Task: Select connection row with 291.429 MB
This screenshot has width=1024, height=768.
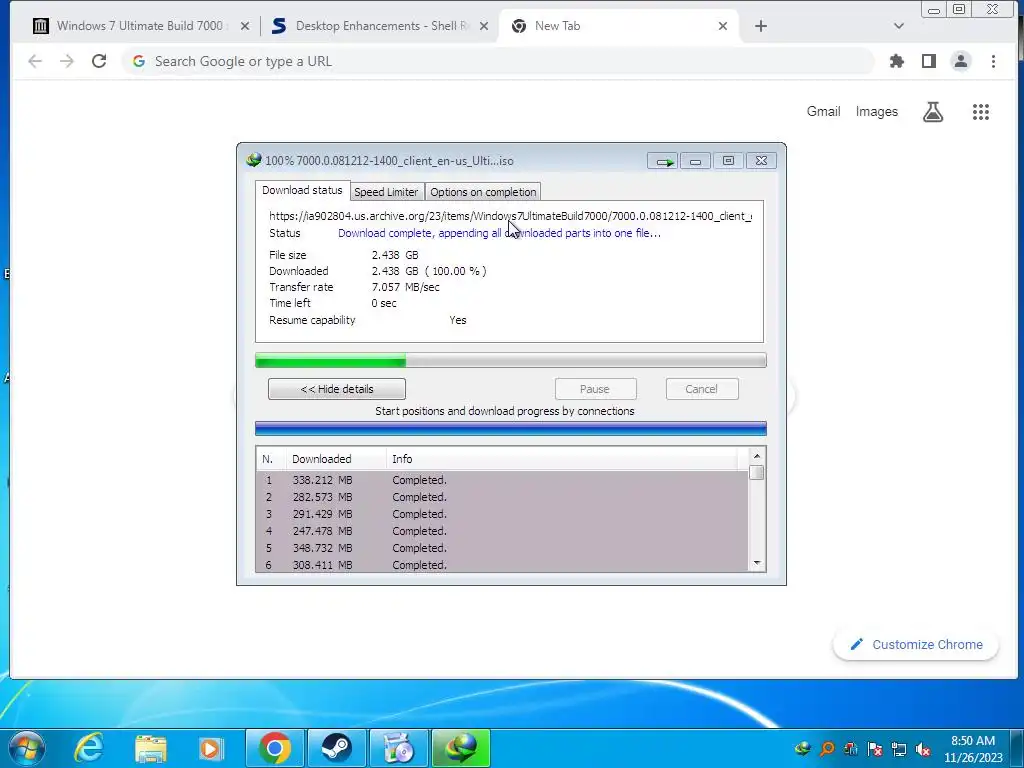Action: pos(502,514)
